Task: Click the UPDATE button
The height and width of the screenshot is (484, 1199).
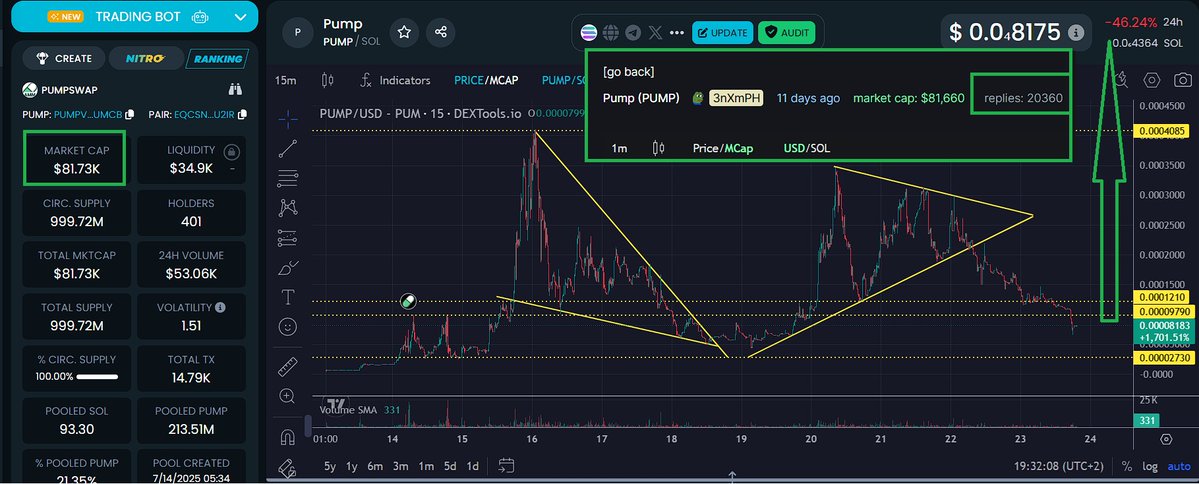Action: point(723,33)
